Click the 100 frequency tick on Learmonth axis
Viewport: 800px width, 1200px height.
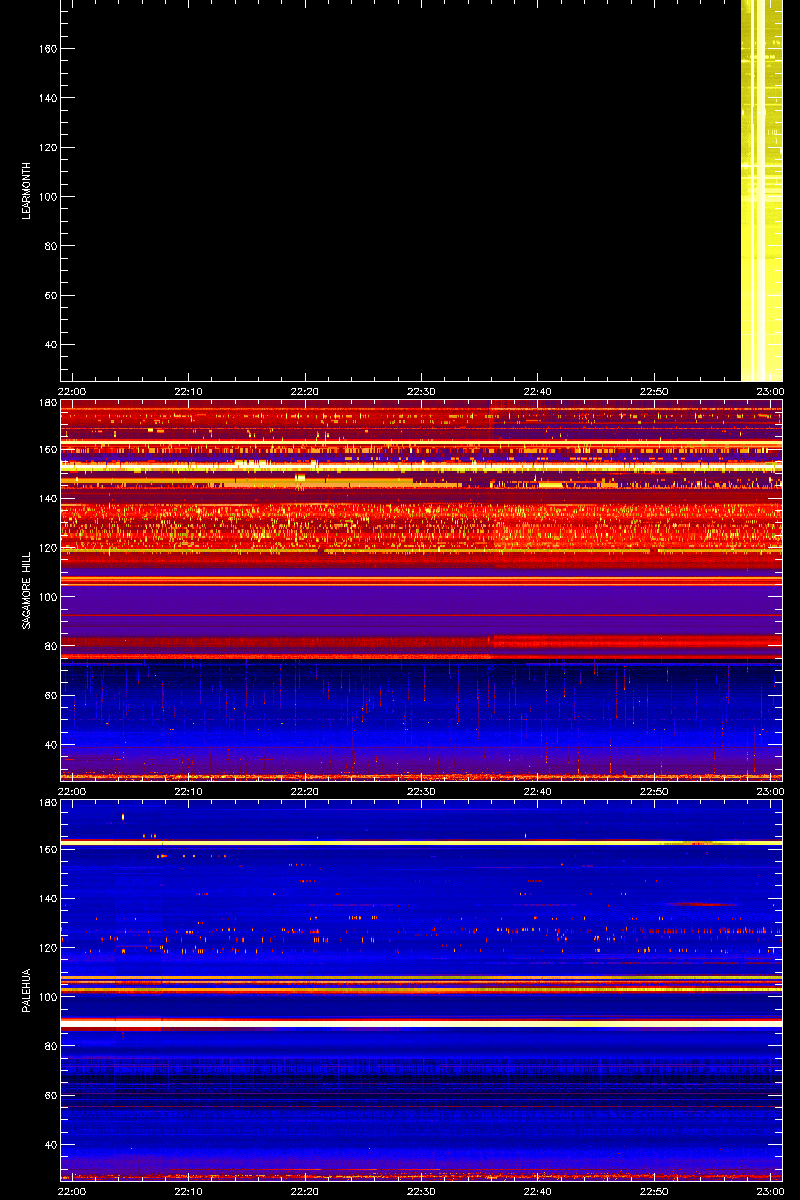point(47,197)
